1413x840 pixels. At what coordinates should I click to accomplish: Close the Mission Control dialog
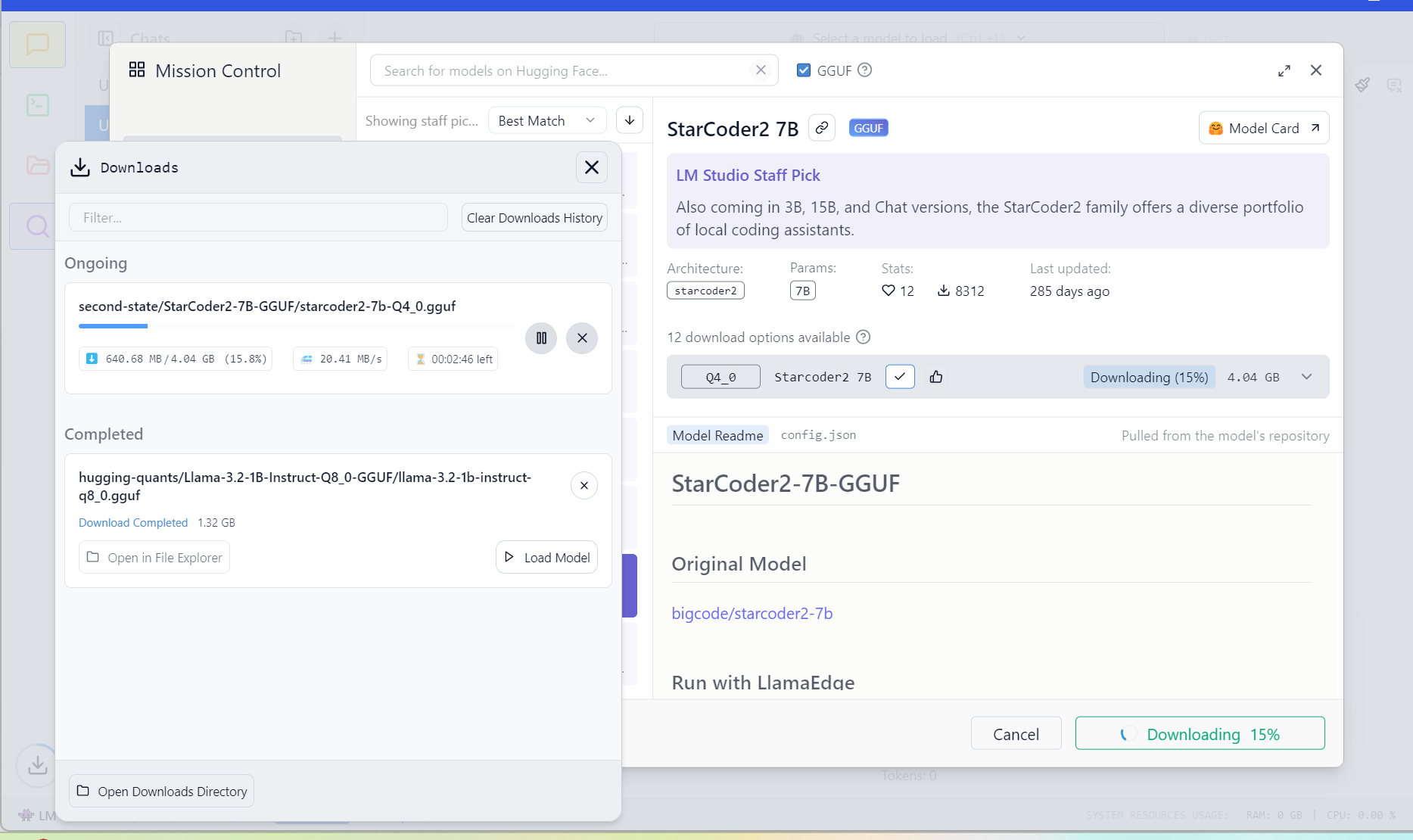1316,70
